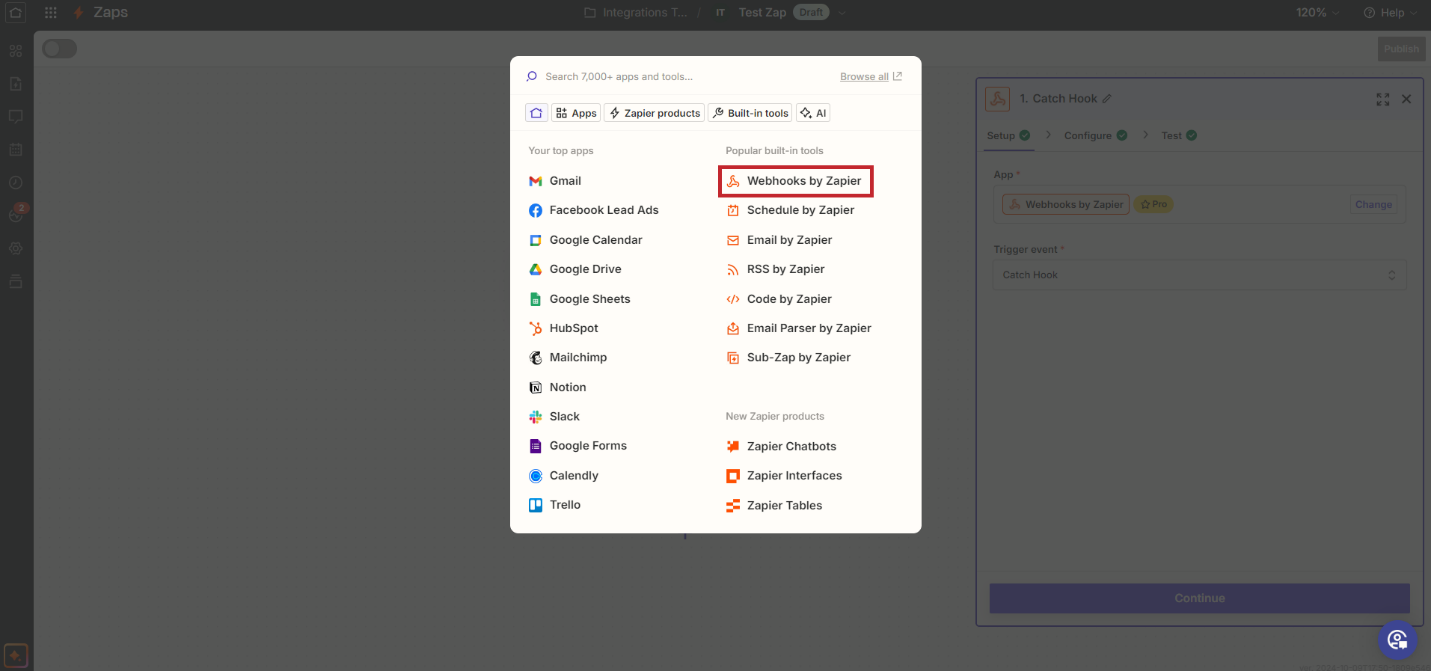Open the Trigger event Catch Hook dropdown

coord(1200,275)
